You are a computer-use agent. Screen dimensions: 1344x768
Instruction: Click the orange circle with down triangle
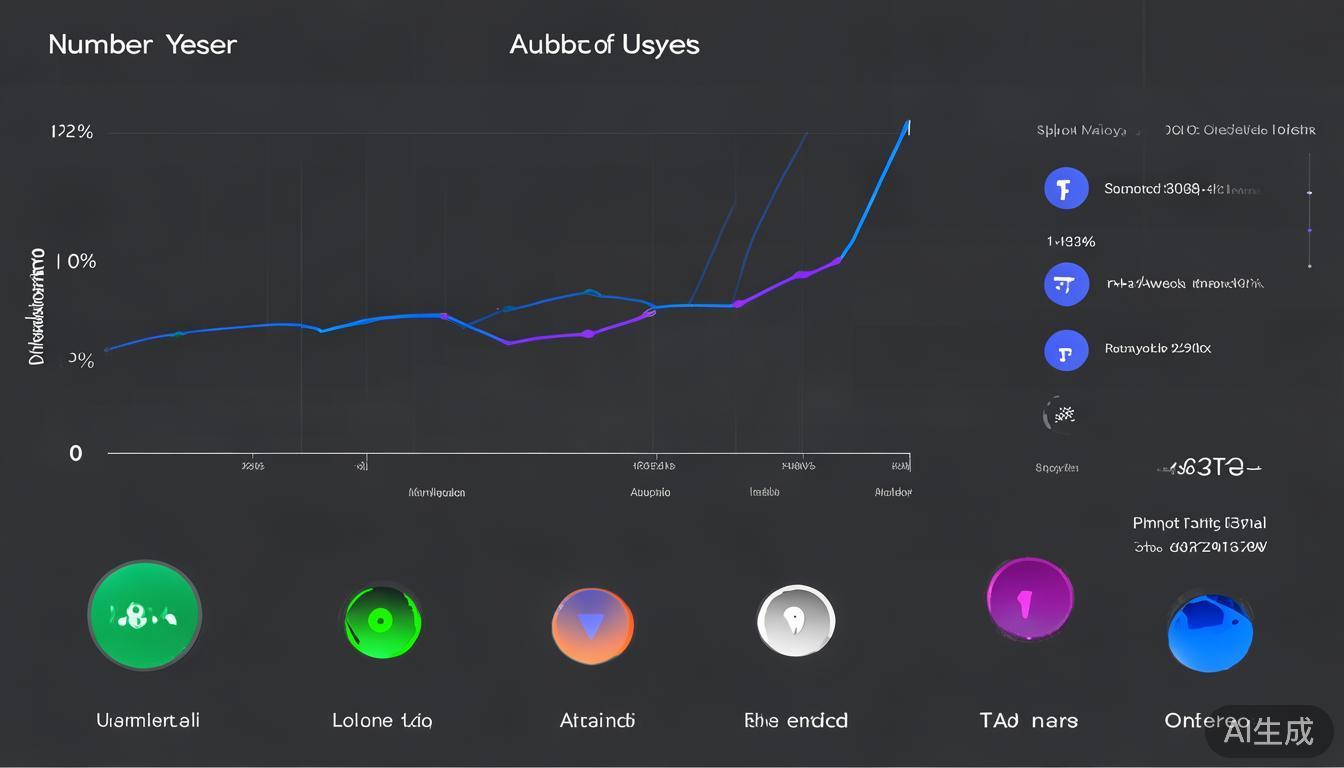coord(592,626)
